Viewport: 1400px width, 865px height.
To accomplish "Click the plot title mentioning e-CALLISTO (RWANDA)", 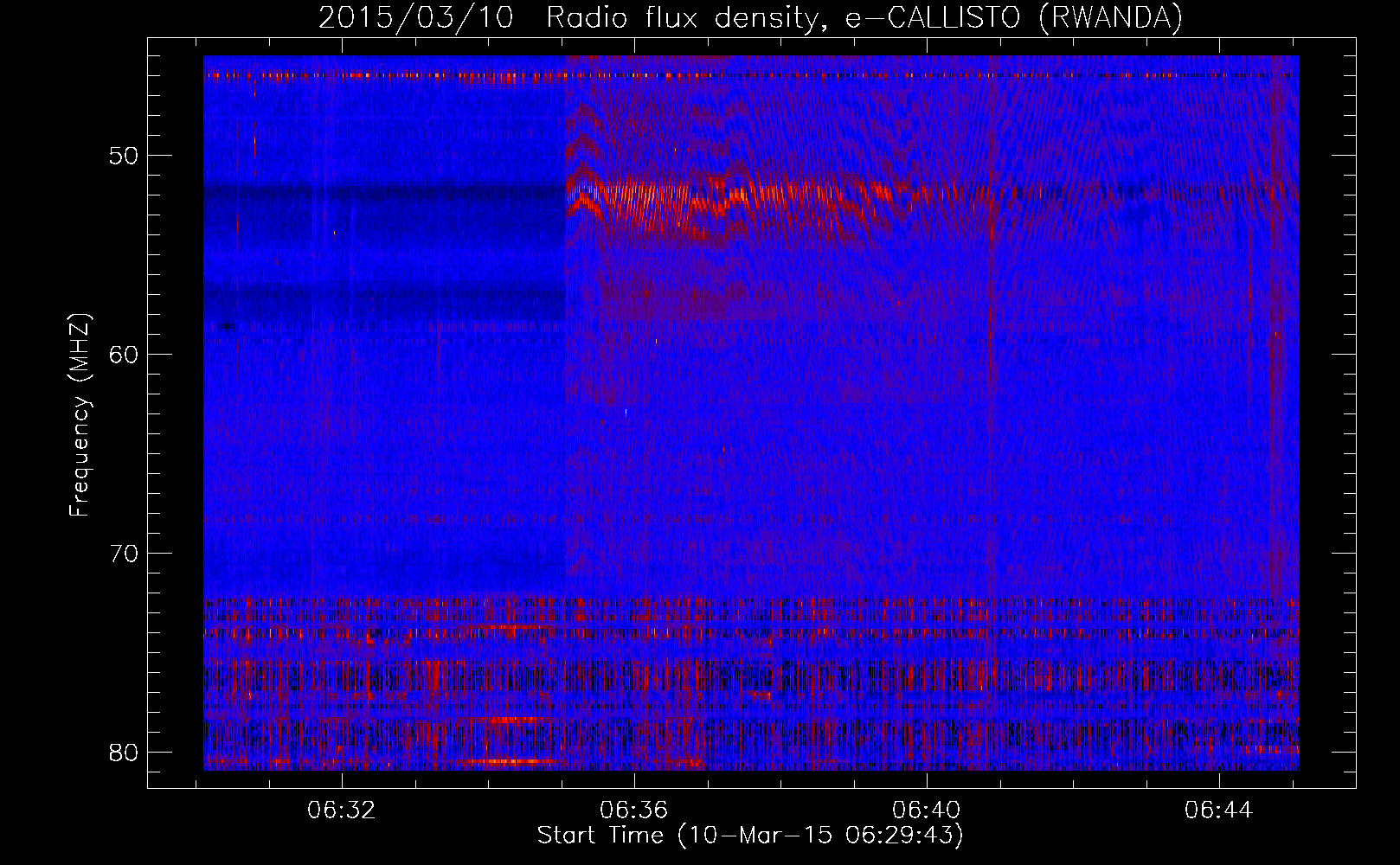I will 750,17.
